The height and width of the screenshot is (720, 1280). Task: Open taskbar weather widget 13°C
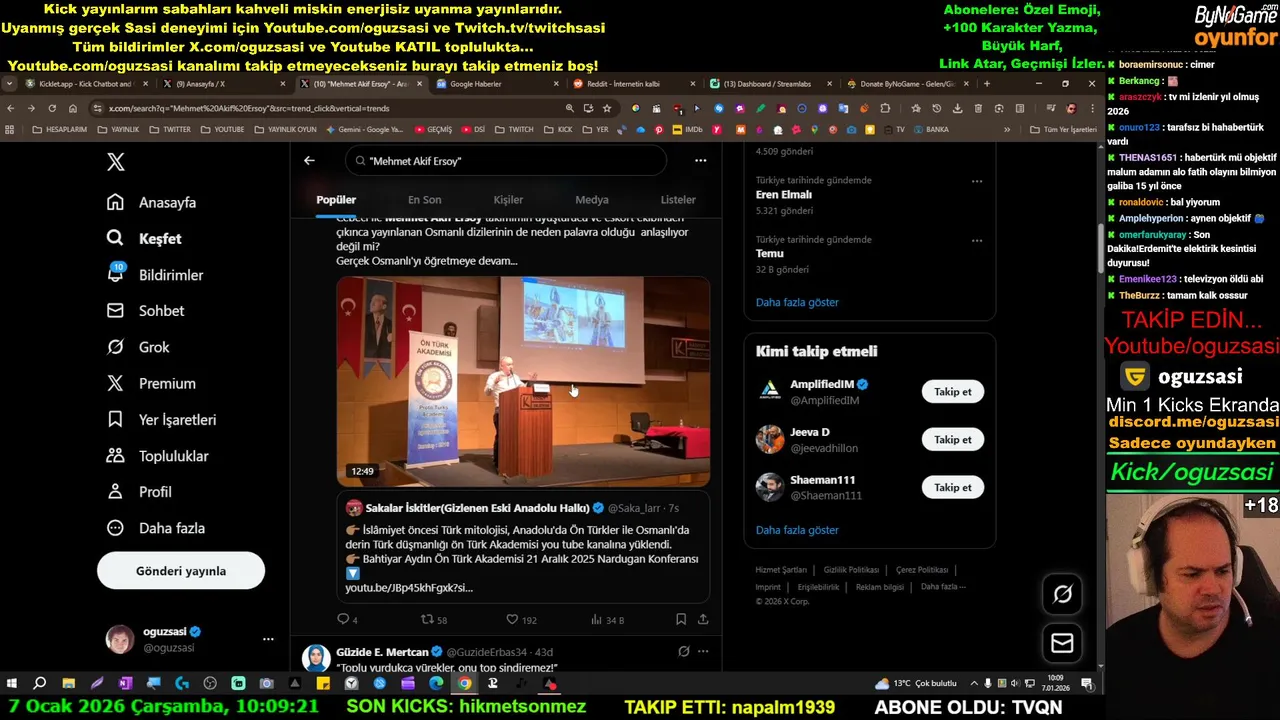(x=916, y=683)
